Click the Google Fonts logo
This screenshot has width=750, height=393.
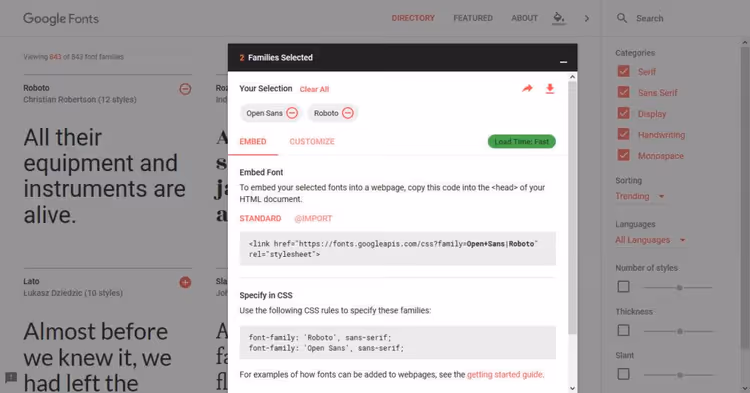tap(61, 19)
